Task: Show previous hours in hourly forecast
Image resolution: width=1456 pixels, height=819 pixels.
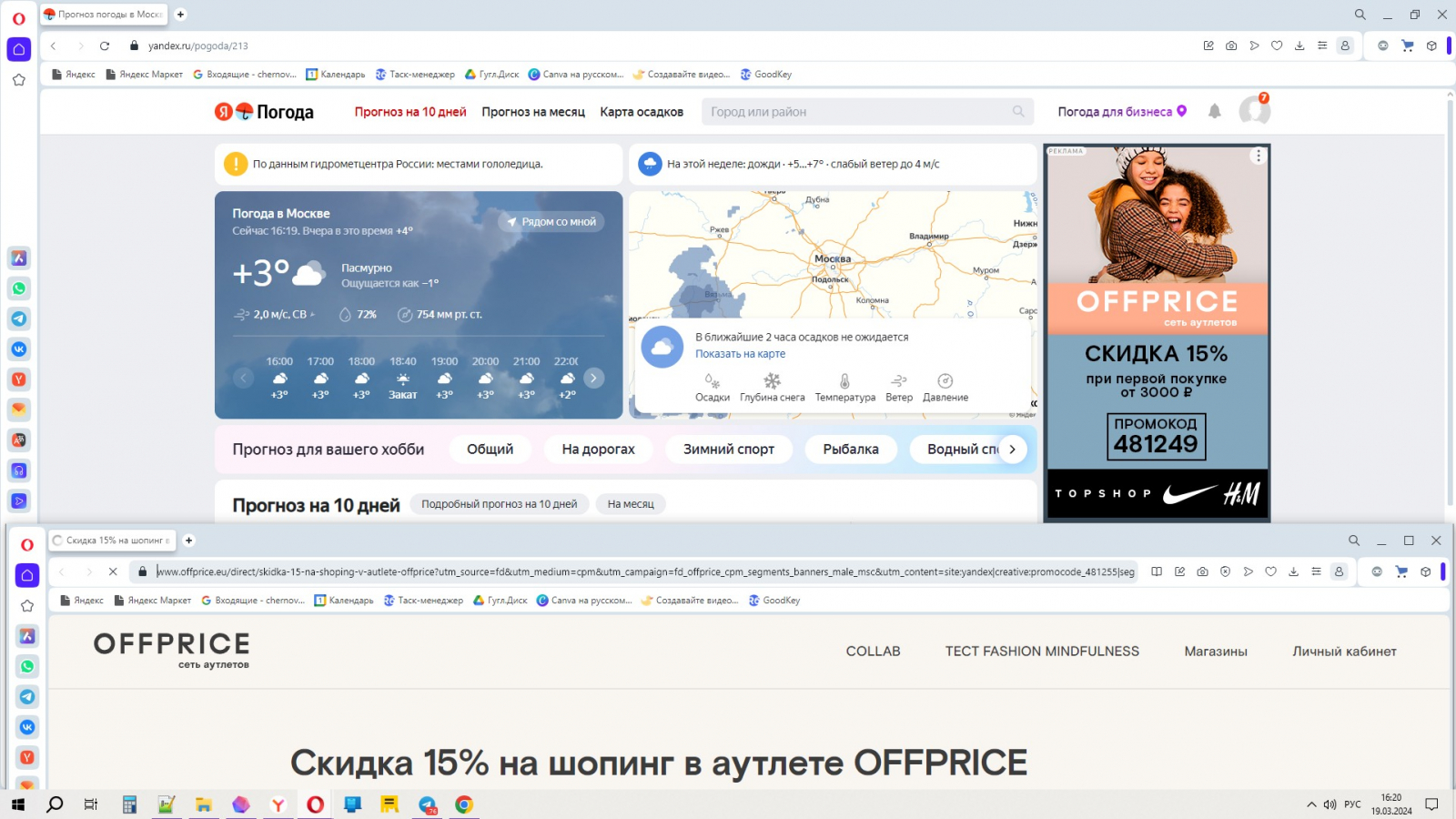Action: click(243, 378)
